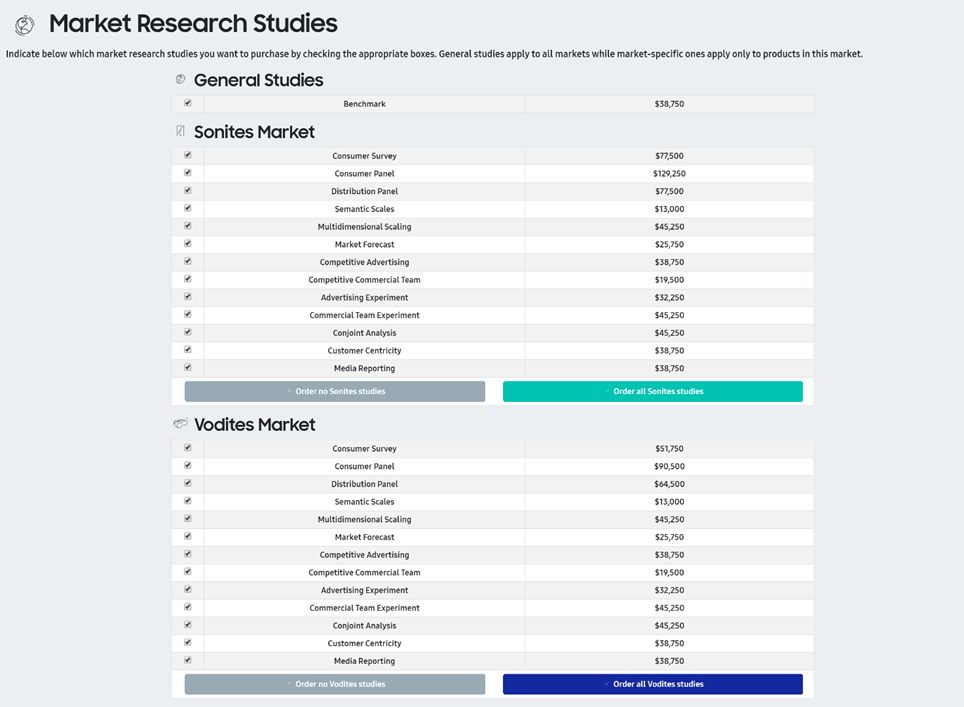Uncheck Sonites Consumer Survey checkbox
Screen dimensions: 964x707
click(x=188, y=156)
